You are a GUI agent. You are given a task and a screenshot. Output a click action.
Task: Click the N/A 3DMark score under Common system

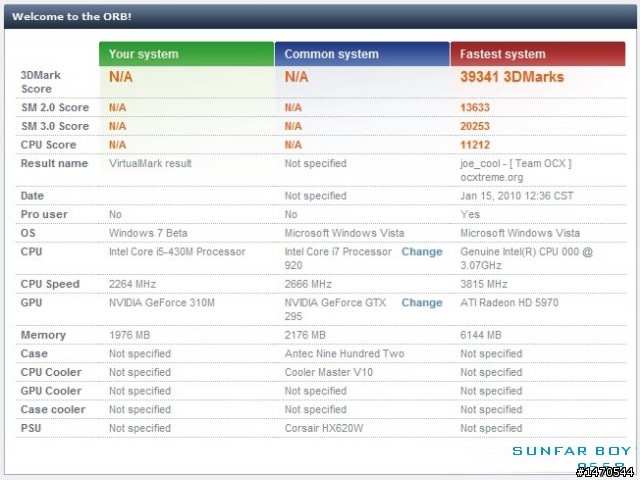[x=296, y=77]
